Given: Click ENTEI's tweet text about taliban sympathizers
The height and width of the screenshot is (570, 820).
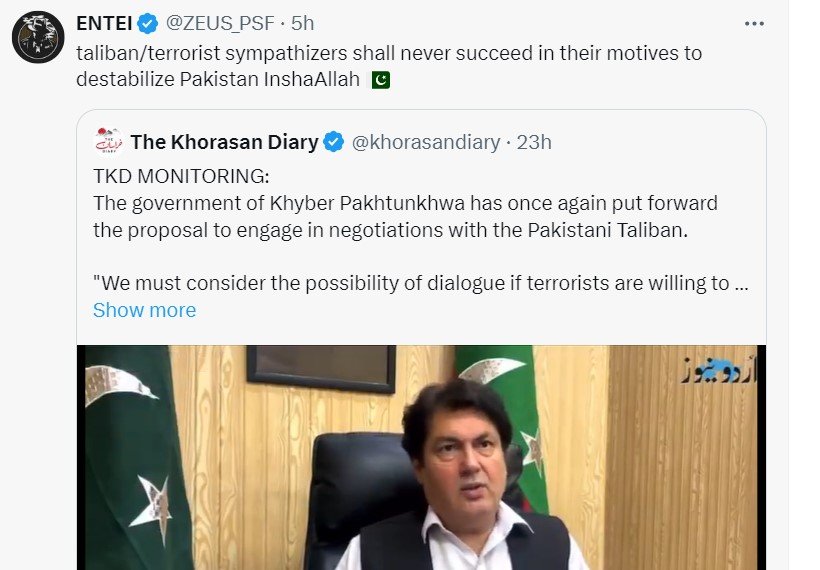Looking at the screenshot, I should coord(390,53).
